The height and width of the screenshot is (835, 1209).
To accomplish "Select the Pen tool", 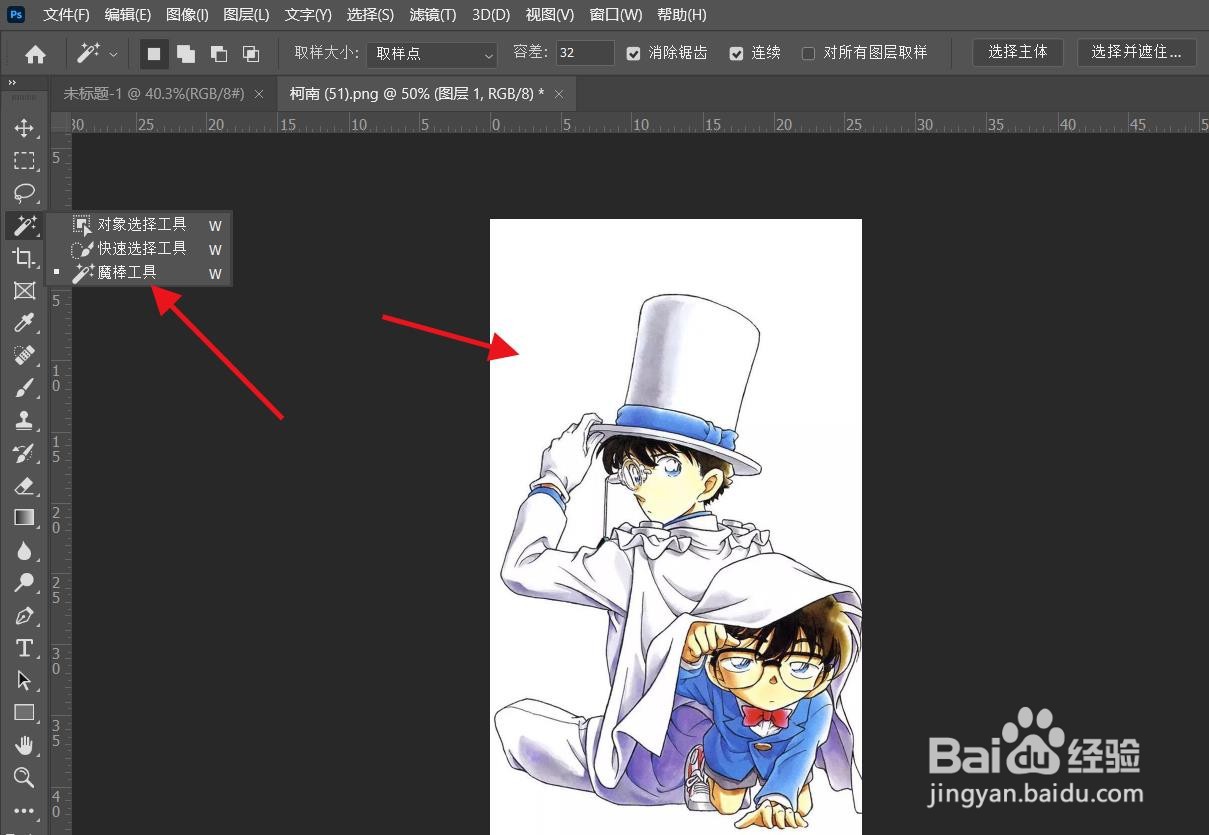I will click(x=24, y=615).
